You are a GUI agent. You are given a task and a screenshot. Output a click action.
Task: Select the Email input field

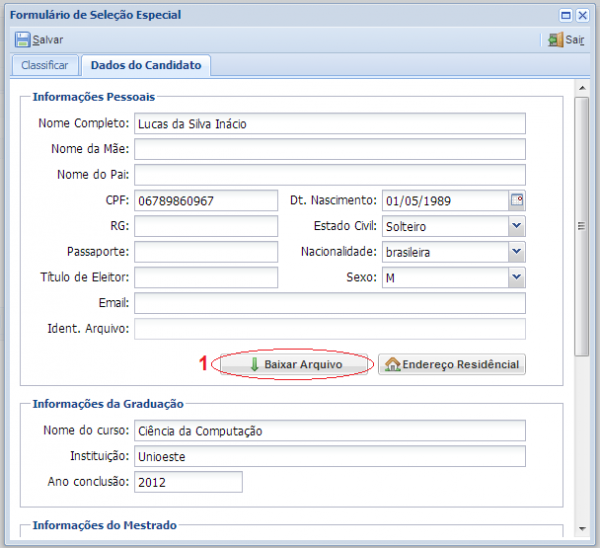pyautogui.click(x=329, y=304)
